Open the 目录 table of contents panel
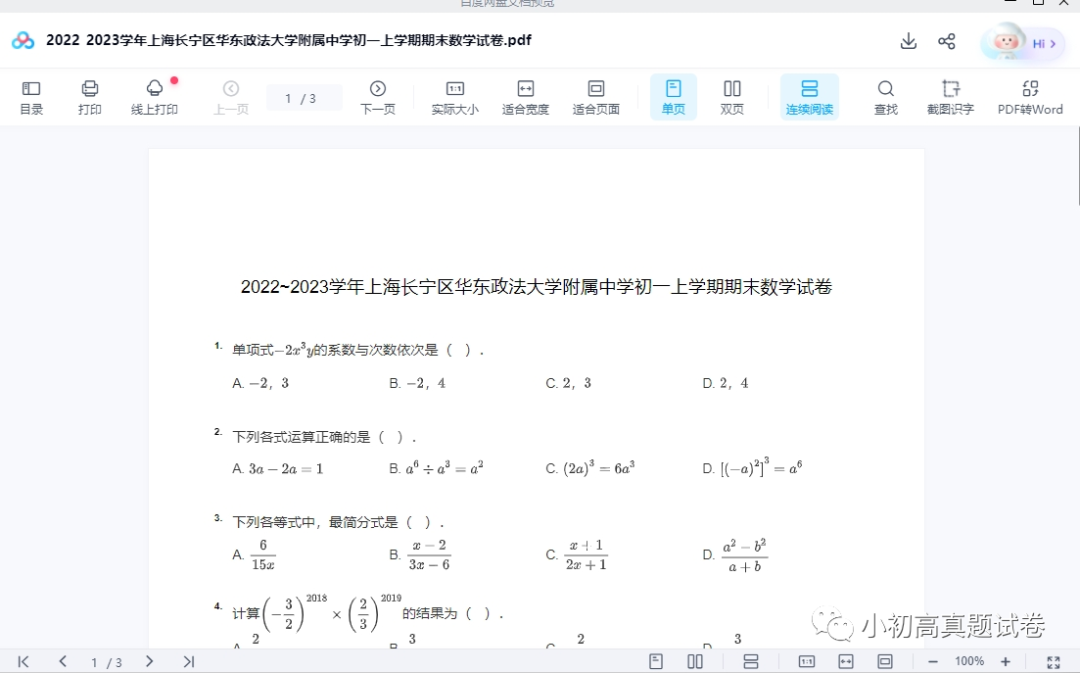 31,98
